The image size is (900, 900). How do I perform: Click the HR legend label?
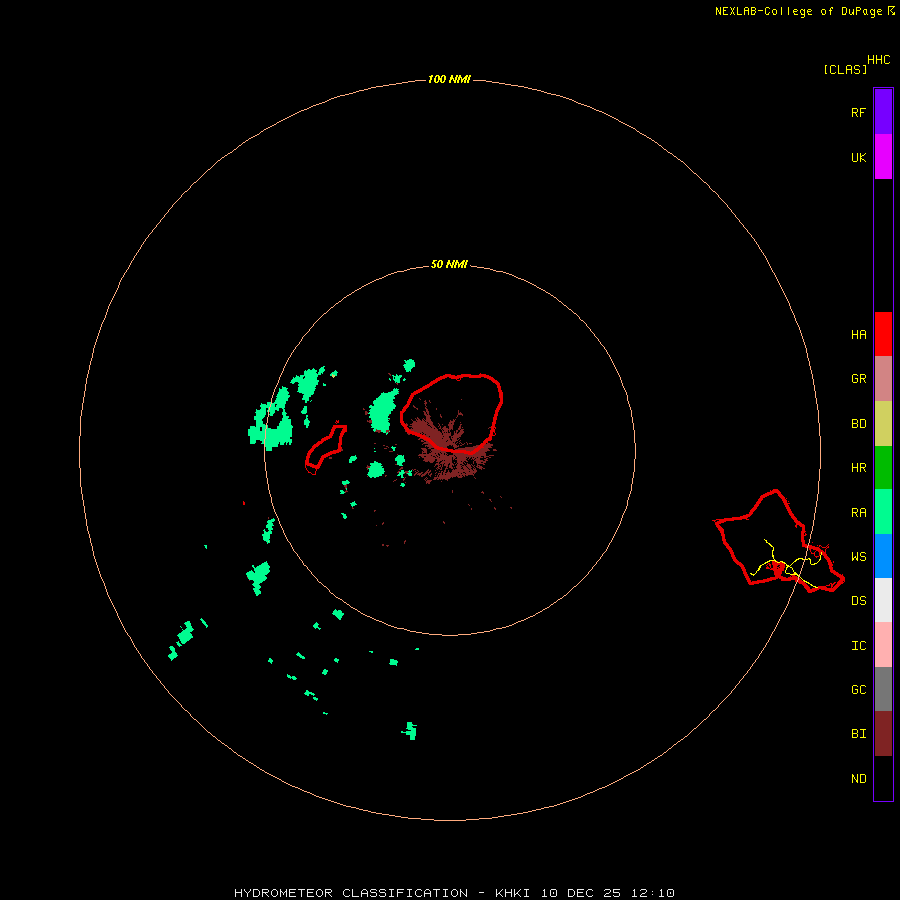(x=858, y=468)
